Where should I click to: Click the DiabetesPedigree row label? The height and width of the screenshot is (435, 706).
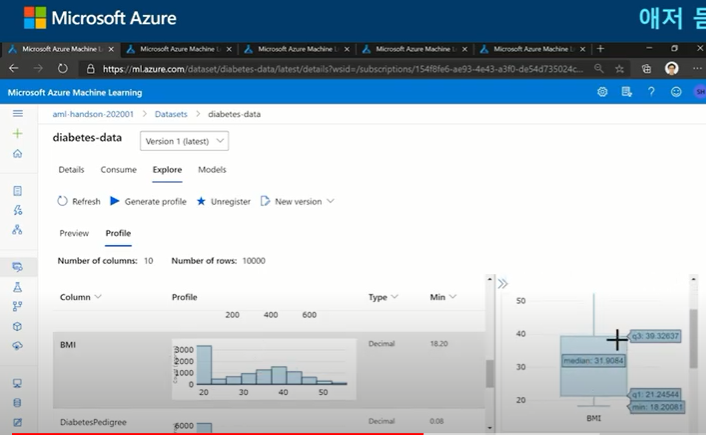[93, 422]
